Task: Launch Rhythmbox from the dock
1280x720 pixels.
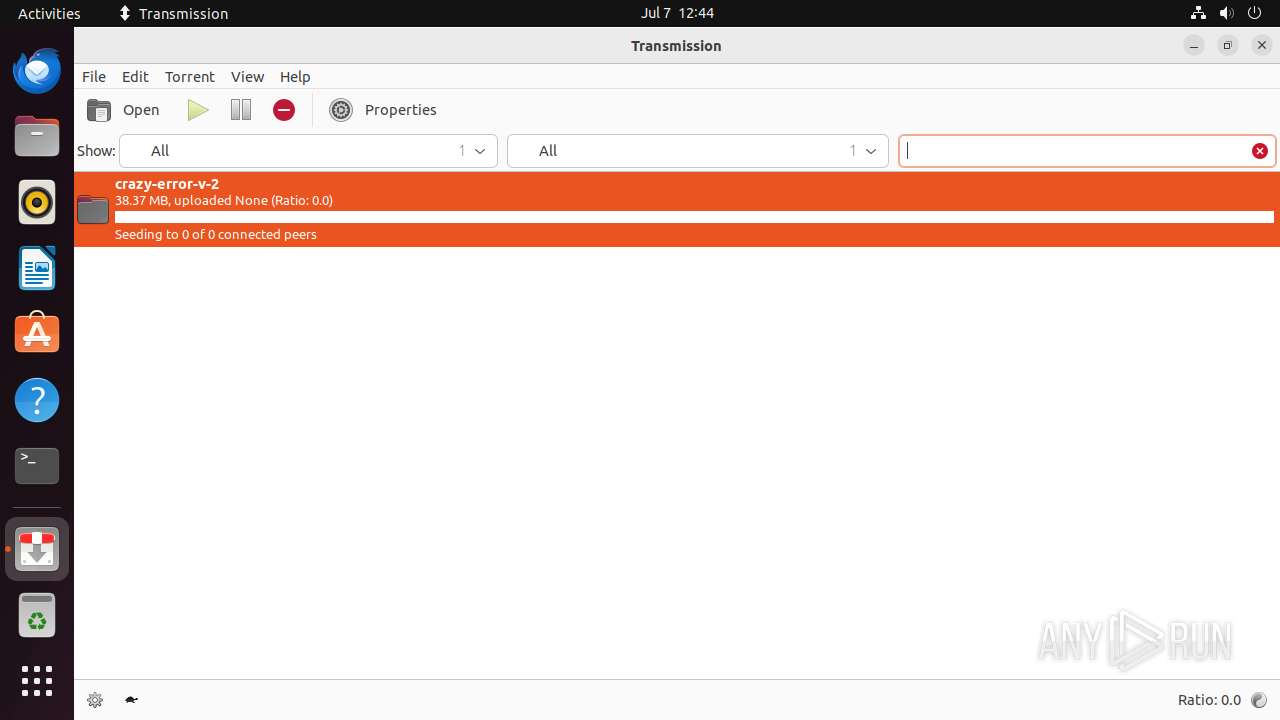Action: (37, 203)
